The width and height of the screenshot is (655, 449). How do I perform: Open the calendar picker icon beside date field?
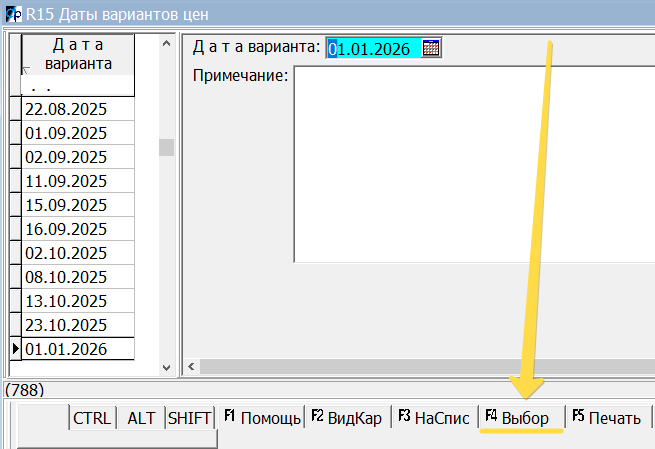(432, 48)
